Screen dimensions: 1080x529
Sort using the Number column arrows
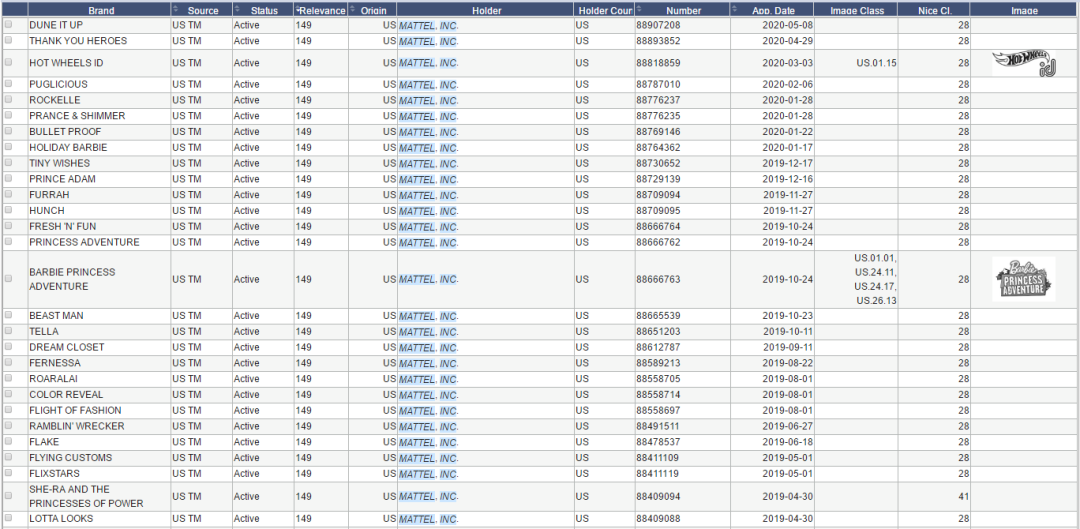[x=638, y=9]
